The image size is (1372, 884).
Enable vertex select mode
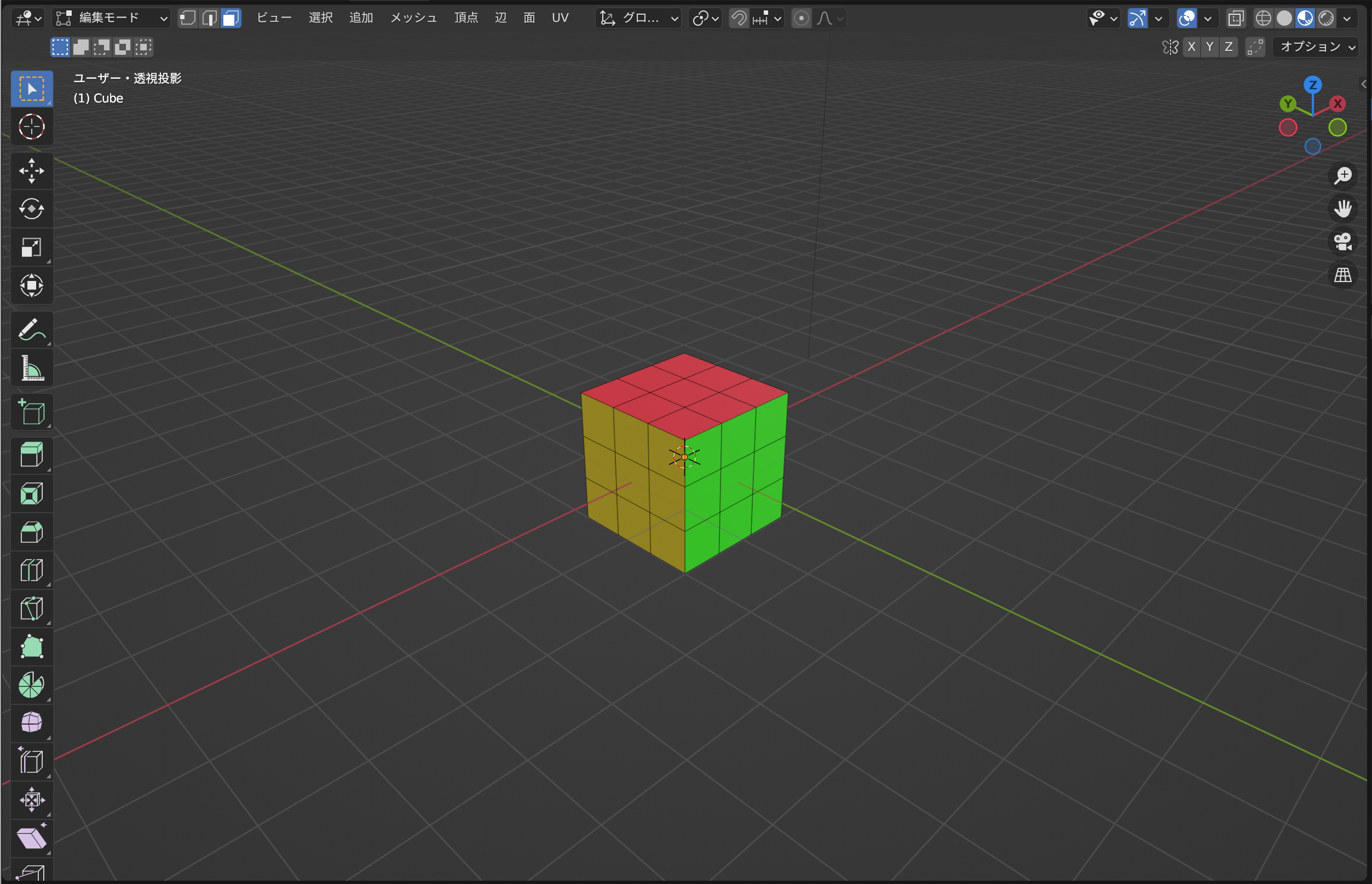tap(188, 19)
